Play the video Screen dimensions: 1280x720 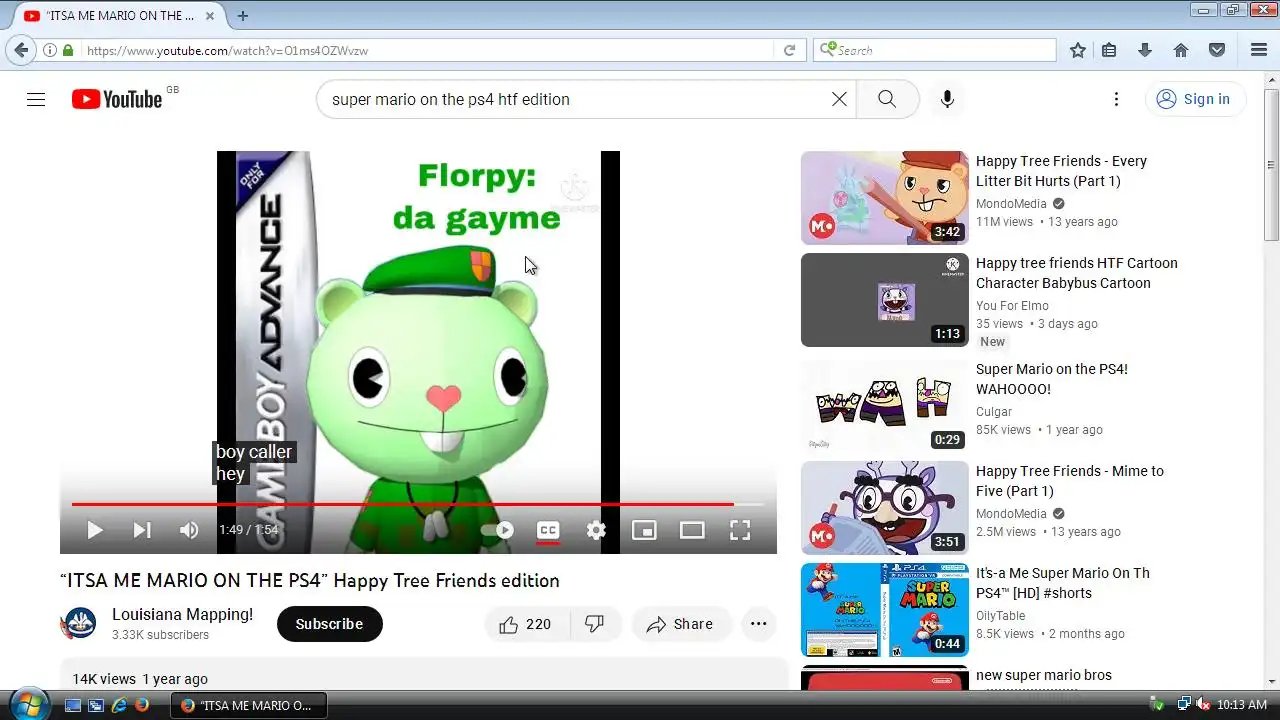click(x=95, y=530)
